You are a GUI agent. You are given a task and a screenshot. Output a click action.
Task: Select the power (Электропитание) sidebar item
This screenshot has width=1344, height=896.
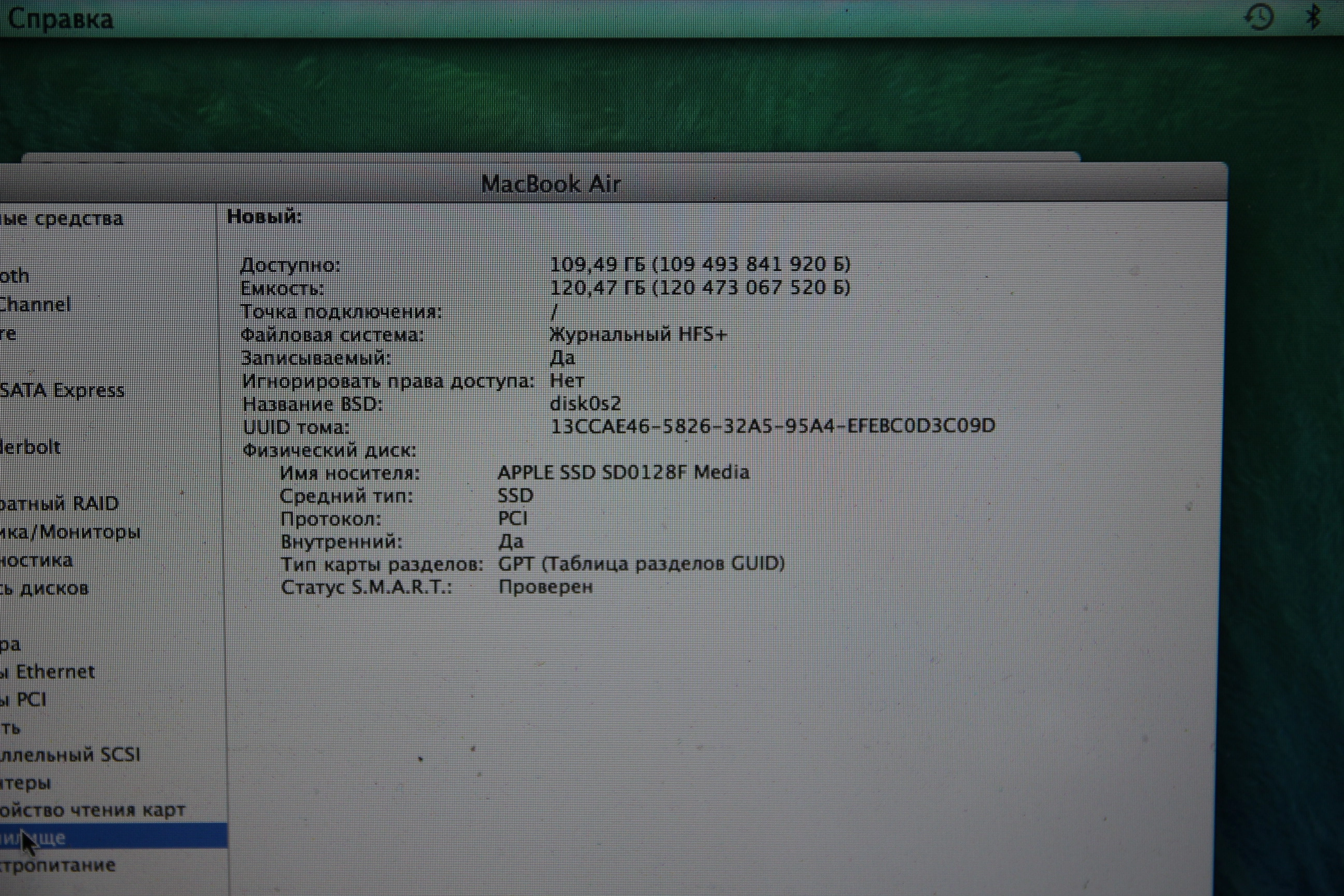coord(57,865)
